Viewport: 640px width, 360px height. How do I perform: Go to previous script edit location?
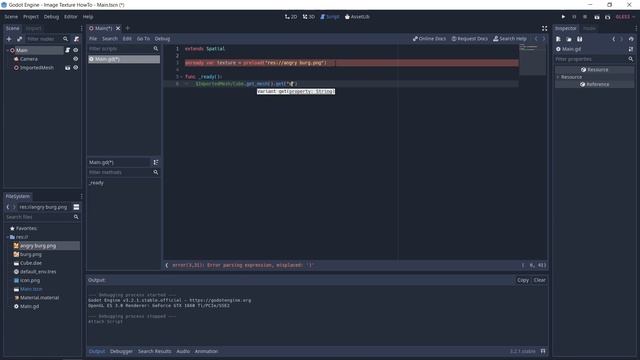coord(536,39)
